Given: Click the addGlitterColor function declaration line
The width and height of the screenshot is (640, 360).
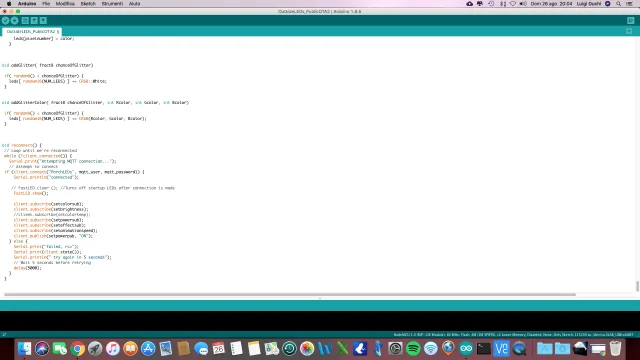Looking at the screenshot, I should (95, 102).
